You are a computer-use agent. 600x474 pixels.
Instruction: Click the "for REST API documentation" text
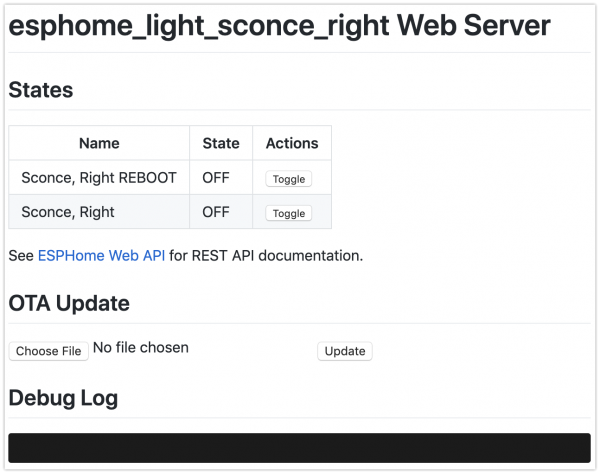266,256
